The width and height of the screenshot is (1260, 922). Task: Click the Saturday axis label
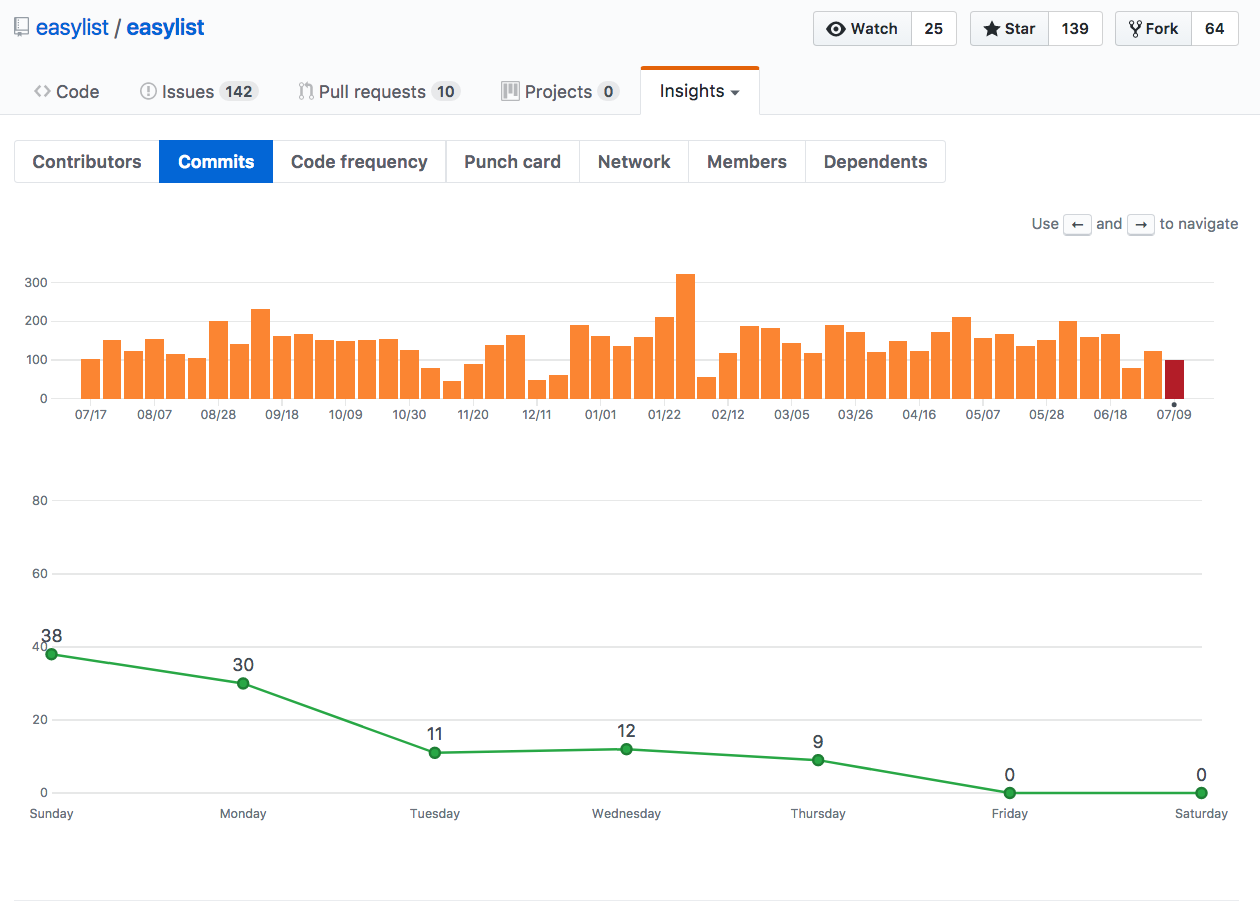tap(1201, 814)
